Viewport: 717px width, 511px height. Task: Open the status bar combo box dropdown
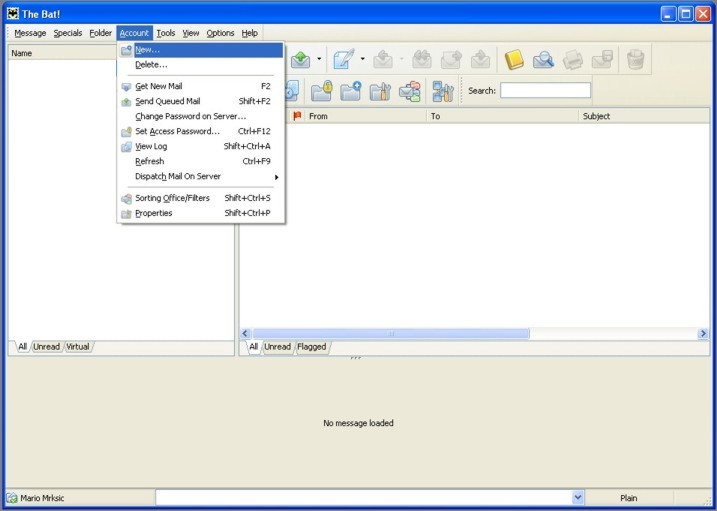[x=578, y=497]
